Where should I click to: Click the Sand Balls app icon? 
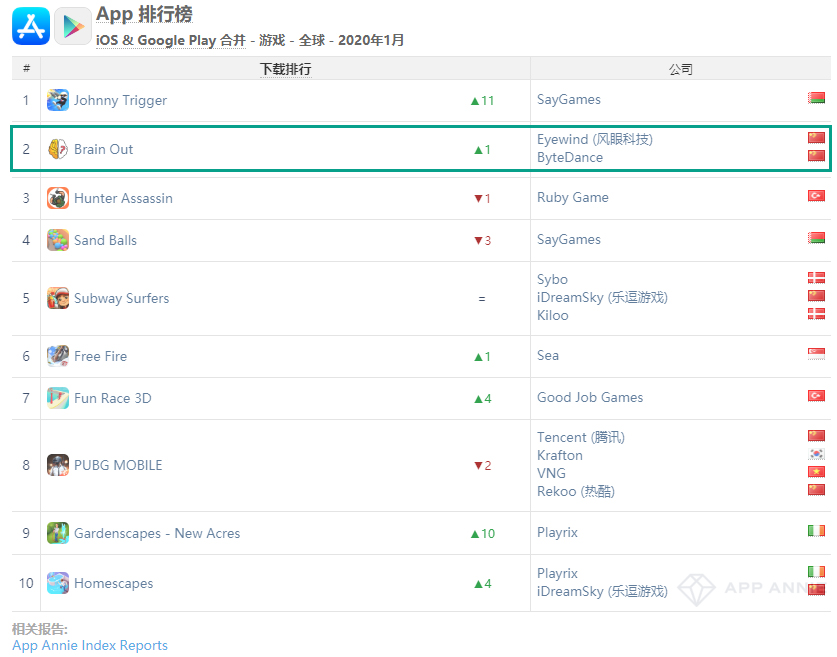(58, 240)
